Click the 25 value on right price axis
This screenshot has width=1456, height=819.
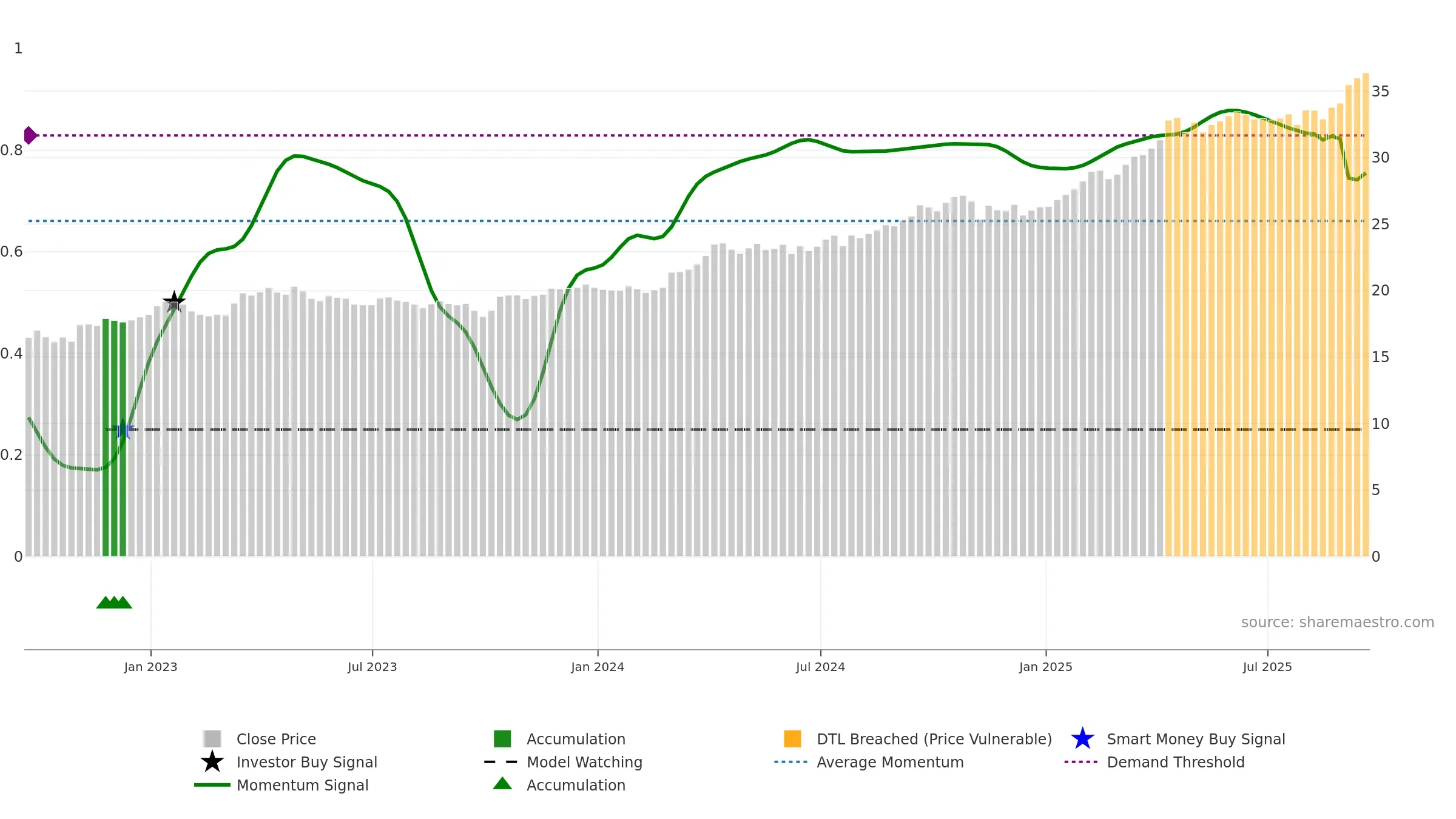pos(1380,224)
